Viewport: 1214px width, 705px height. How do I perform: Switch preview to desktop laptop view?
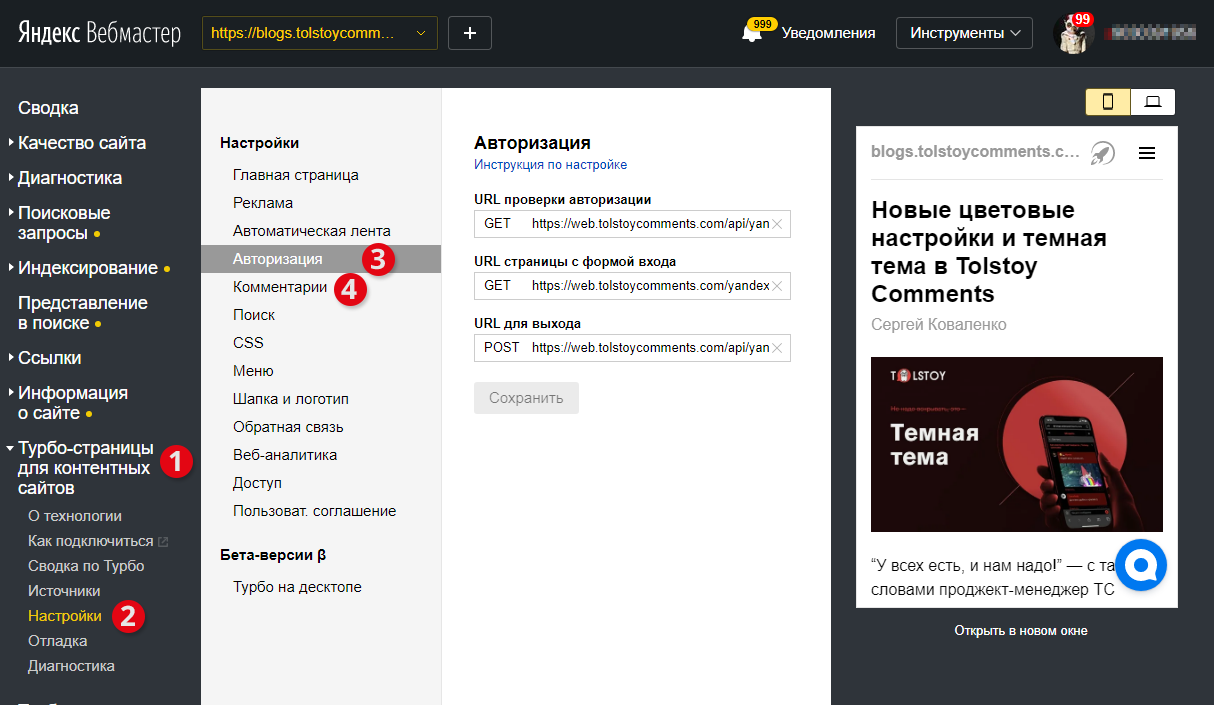tap(1153, 101)
